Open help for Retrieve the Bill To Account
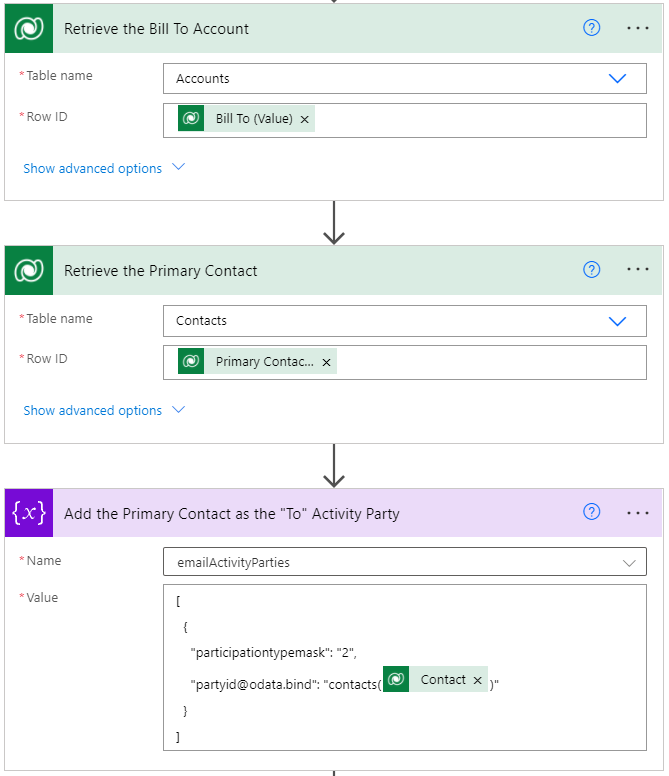Viewport: 669px width, 776px height. (591, 28)
